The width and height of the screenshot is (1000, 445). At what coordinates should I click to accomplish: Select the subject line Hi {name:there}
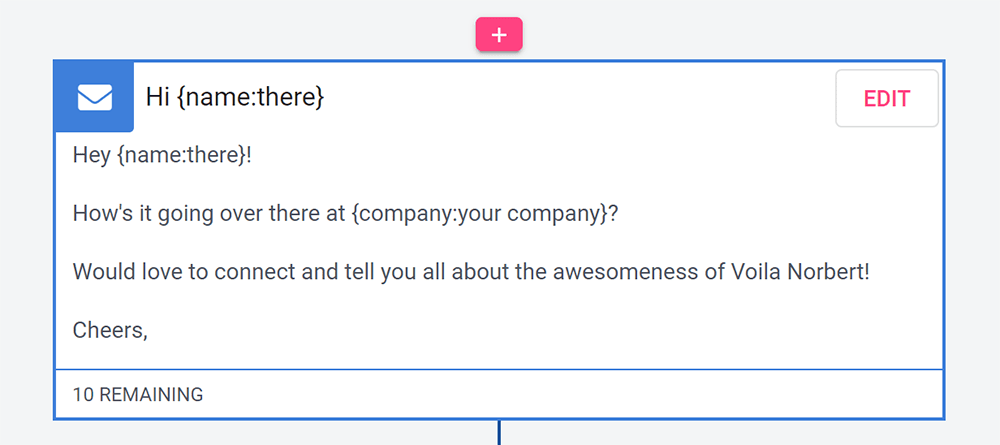point(235,98)
